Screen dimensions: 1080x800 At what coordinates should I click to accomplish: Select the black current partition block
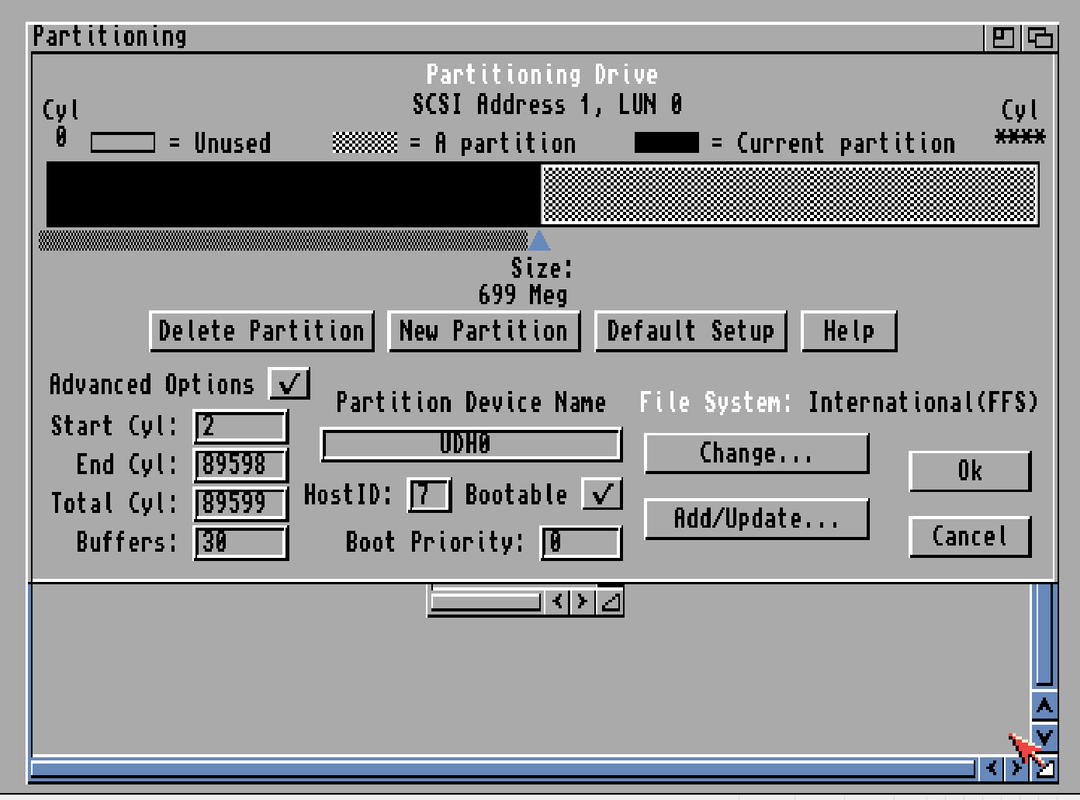tap(293, 195)
